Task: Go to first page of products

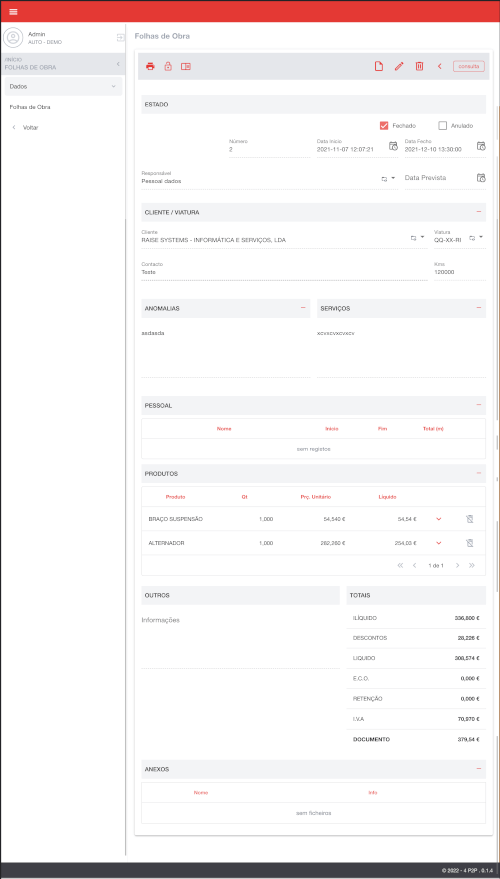Action: point(400,565)
